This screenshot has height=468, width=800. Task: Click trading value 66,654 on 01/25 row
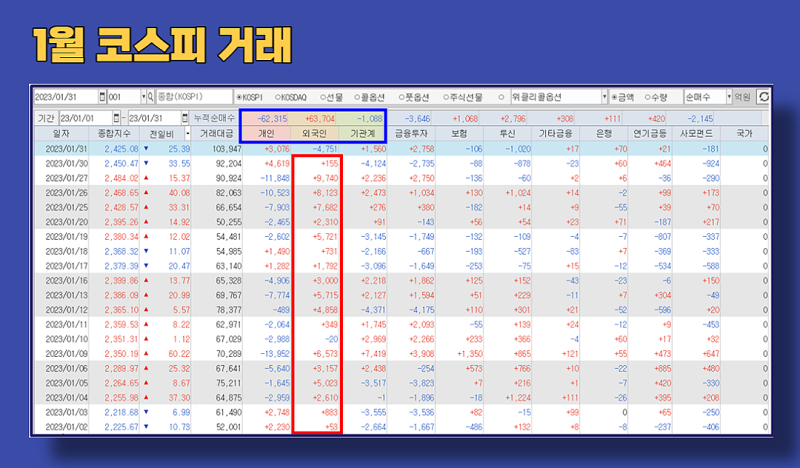[x=228, y=208]
